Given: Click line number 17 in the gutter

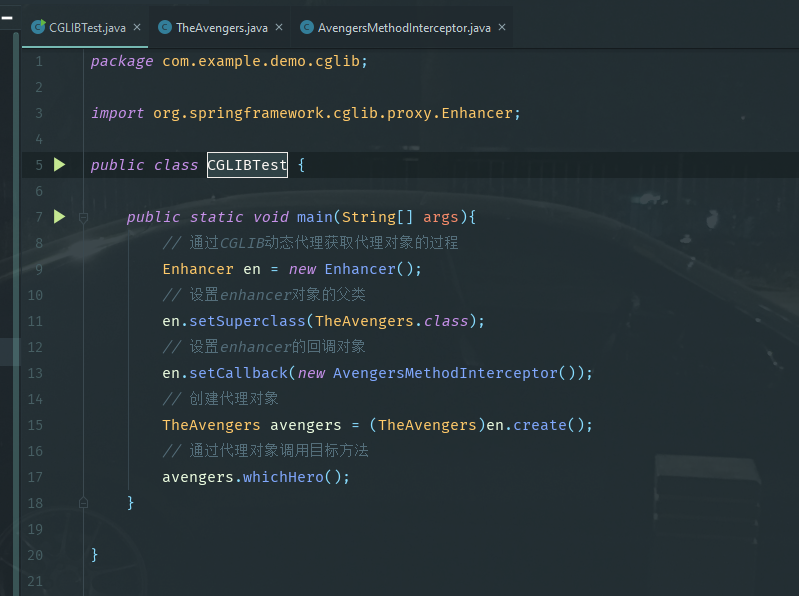Looking at the screenshot, I should point(35,477).
